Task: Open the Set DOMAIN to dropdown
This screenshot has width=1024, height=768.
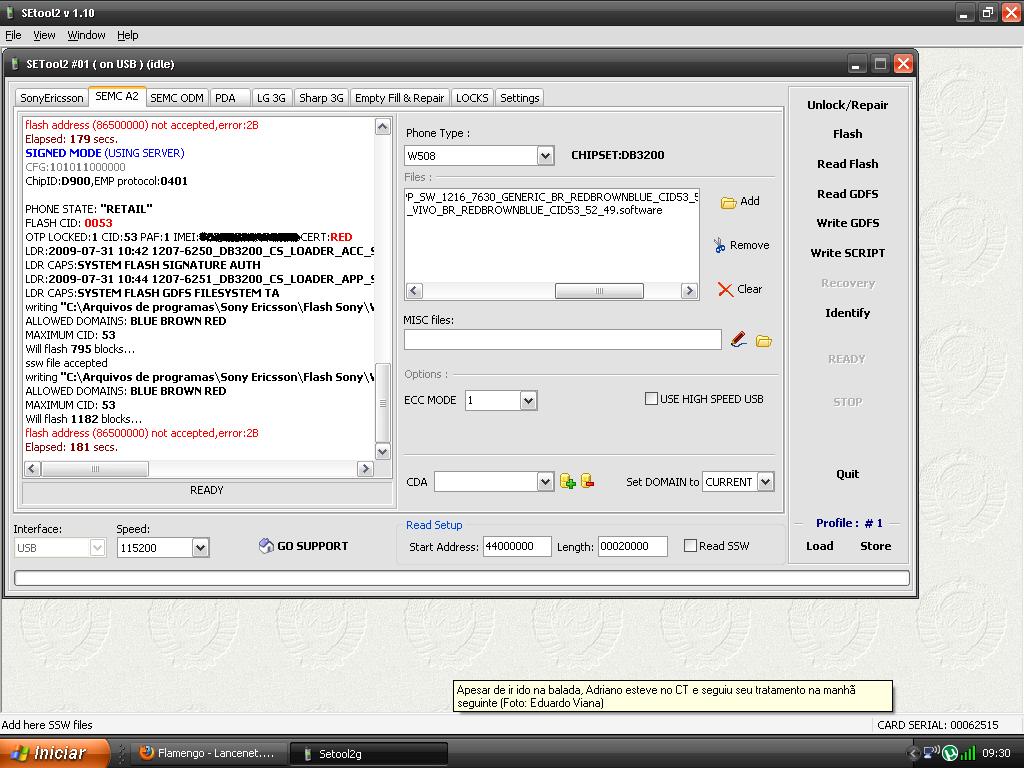Action: tap(765, 482)
